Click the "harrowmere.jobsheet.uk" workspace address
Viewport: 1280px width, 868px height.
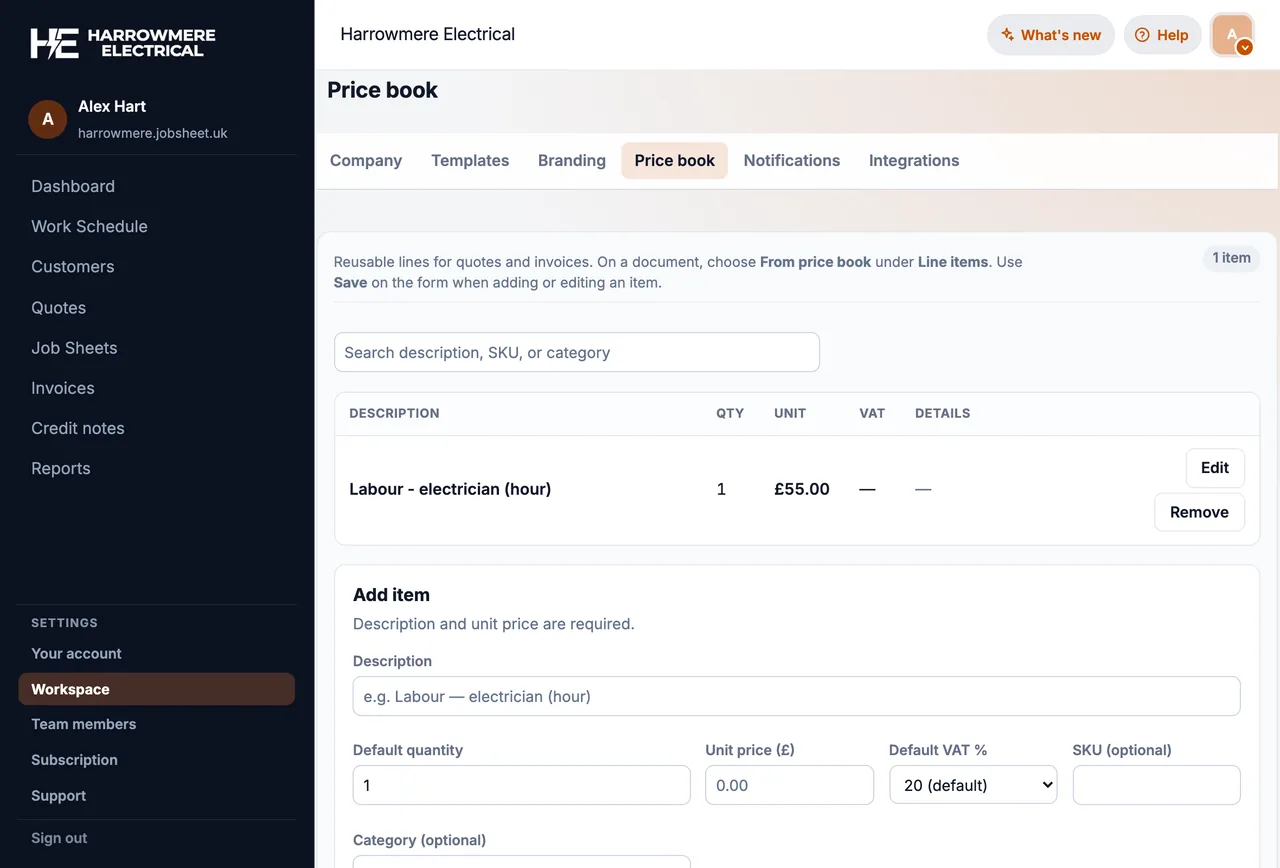click(x=153, y=133)
